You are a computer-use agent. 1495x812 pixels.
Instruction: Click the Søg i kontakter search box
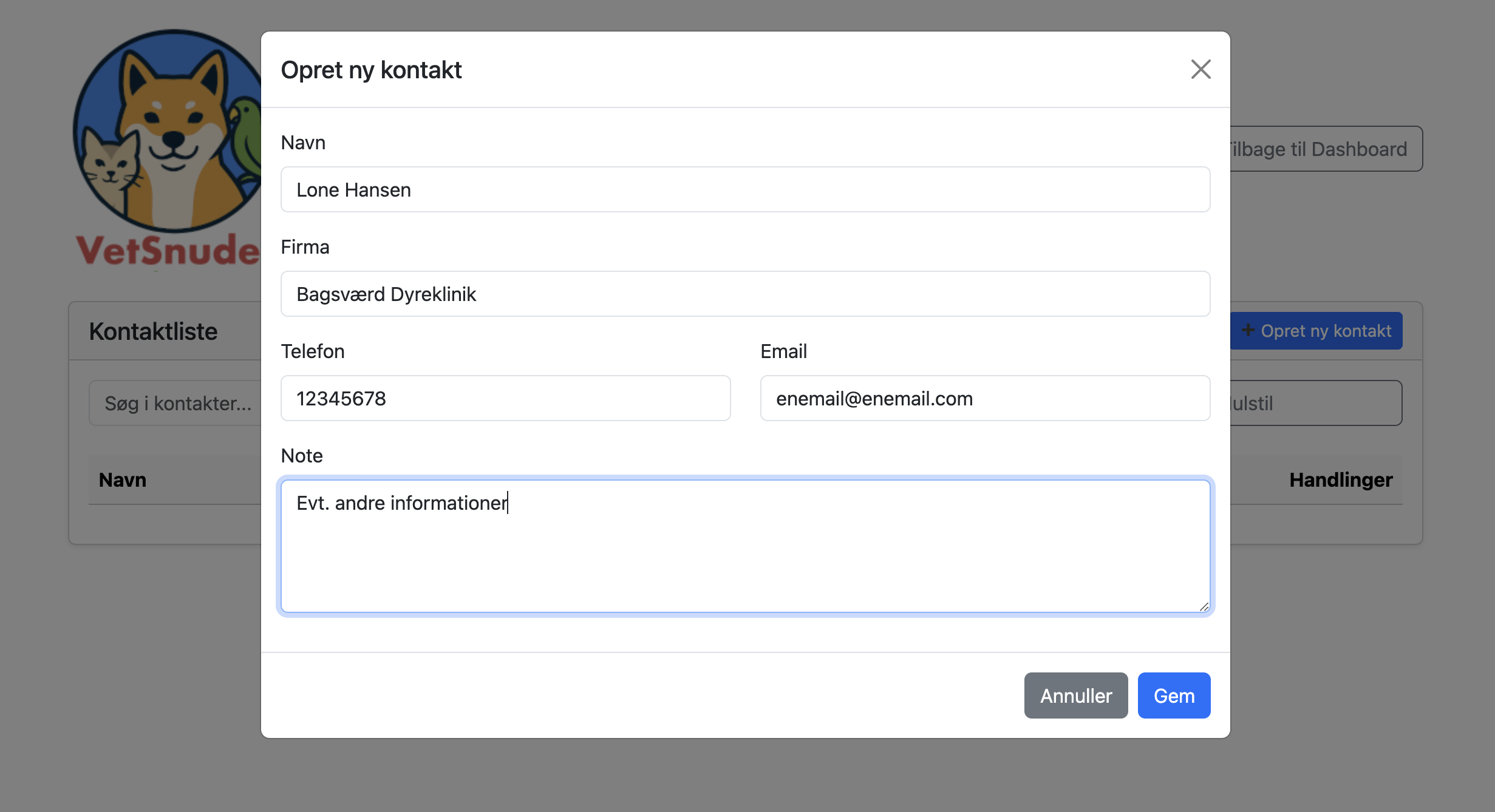click(x=176, y=402)
